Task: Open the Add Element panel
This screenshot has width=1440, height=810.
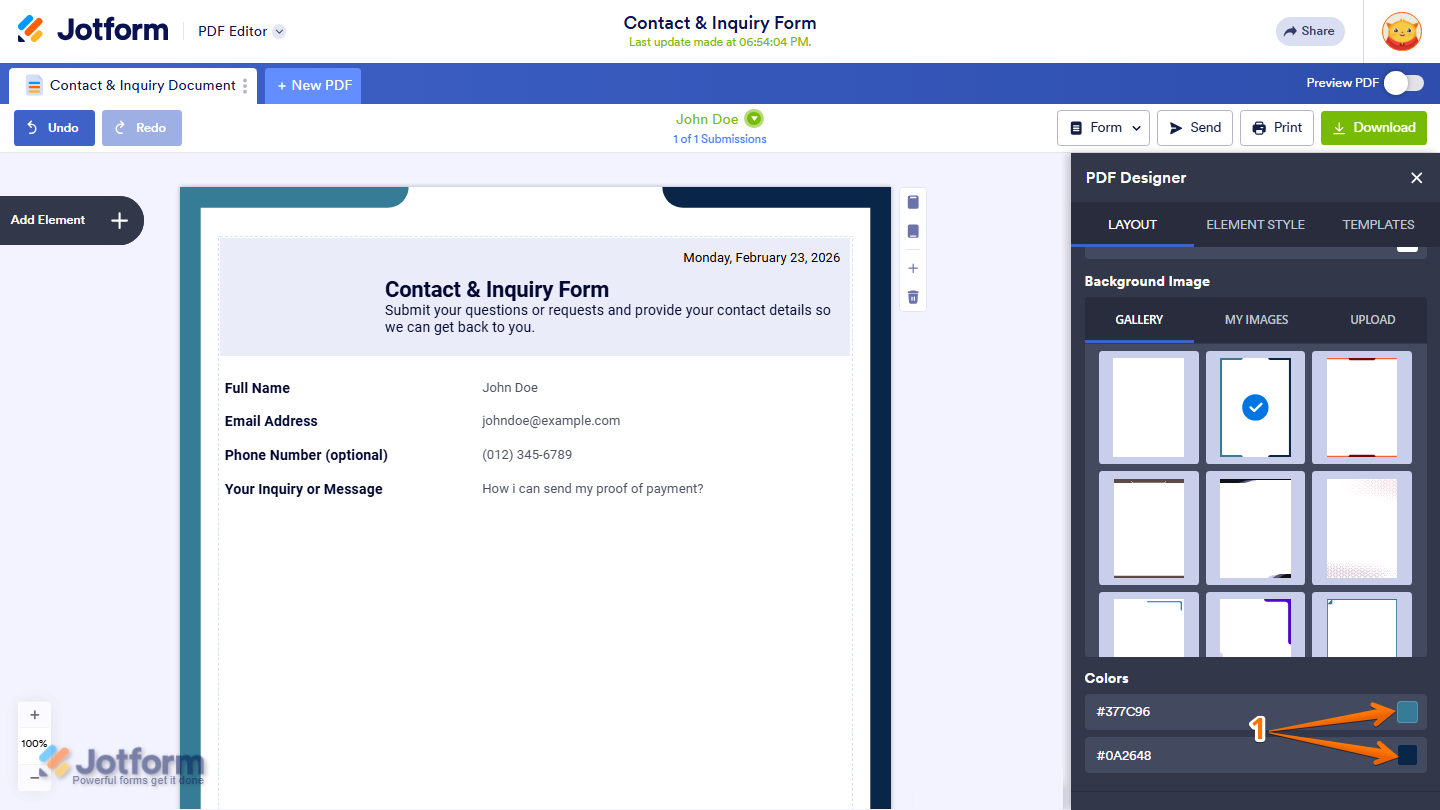Action: click(72, 220)
